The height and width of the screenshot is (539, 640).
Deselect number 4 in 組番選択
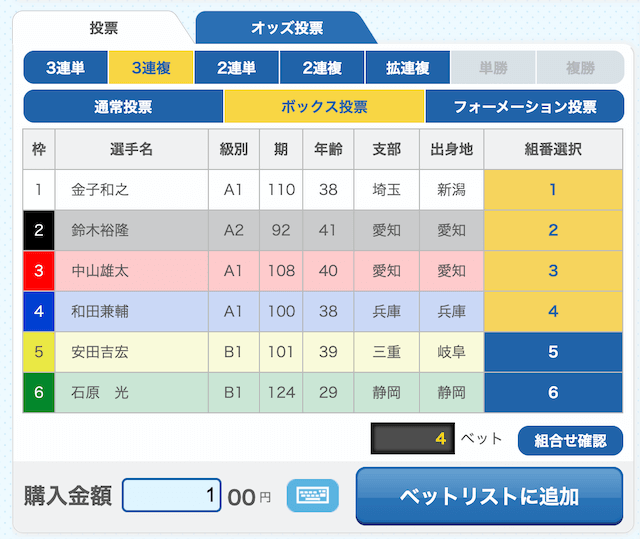[553, 311]
